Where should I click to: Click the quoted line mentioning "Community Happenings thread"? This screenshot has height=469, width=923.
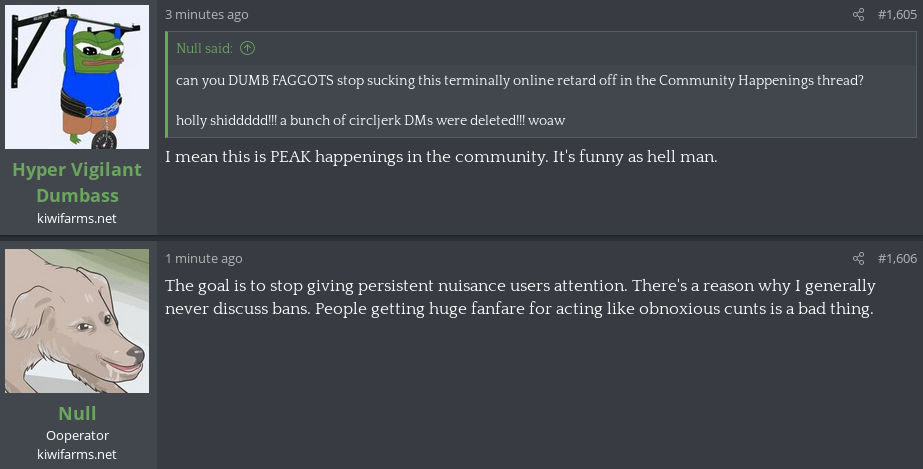[x=521, y=80]
